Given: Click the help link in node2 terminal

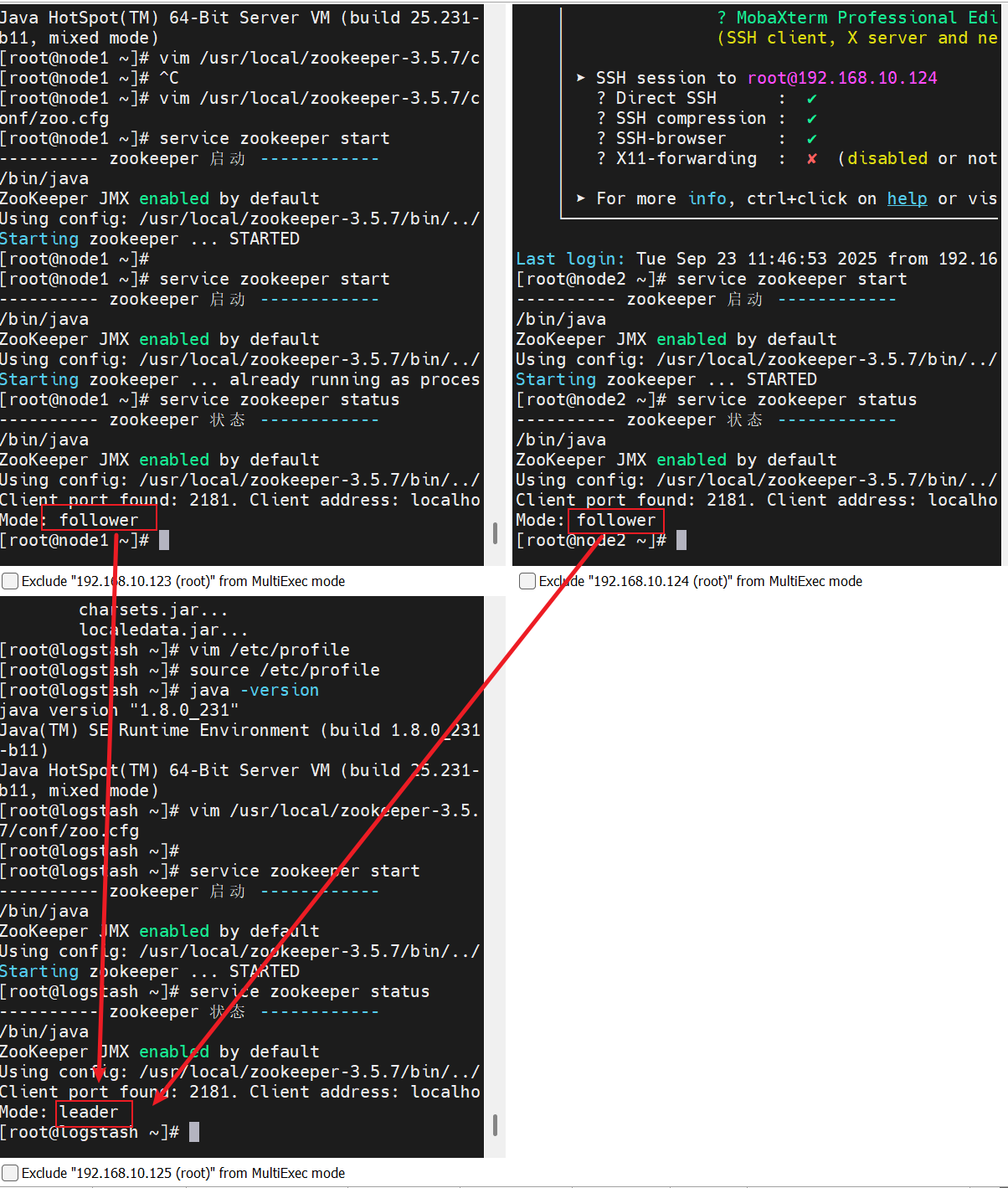Looking at the screenshot, I should [x=907, y=198].
